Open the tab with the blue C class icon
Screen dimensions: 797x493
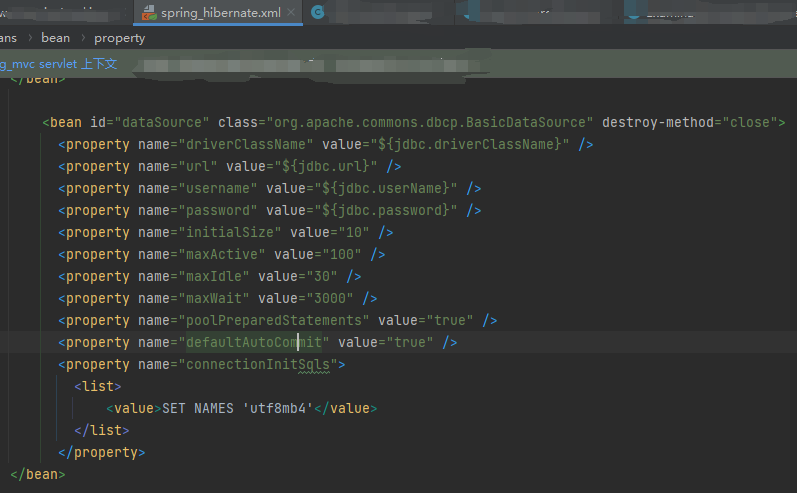tap(318, 12)
